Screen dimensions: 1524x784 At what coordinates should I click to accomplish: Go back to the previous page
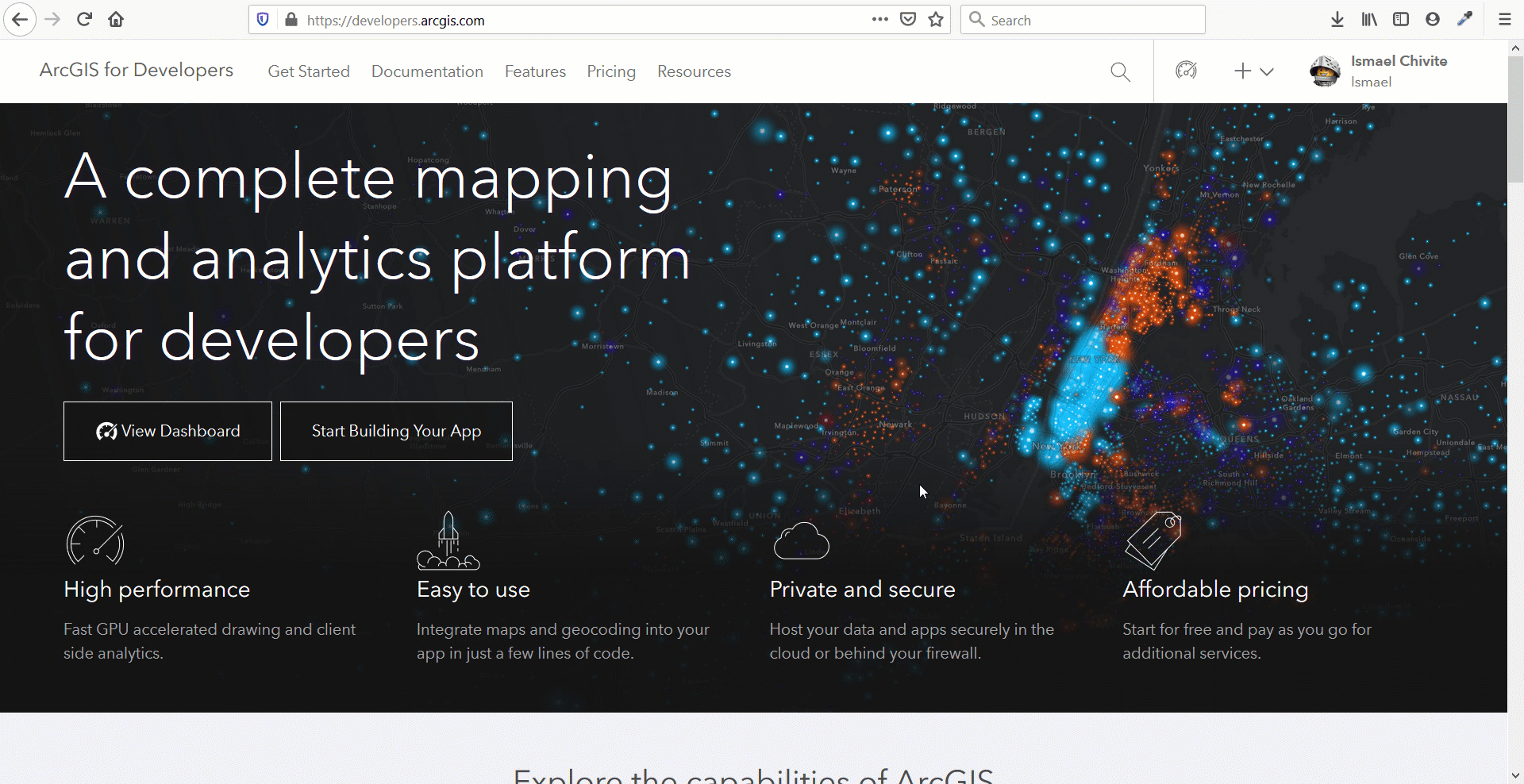[20, 20]
